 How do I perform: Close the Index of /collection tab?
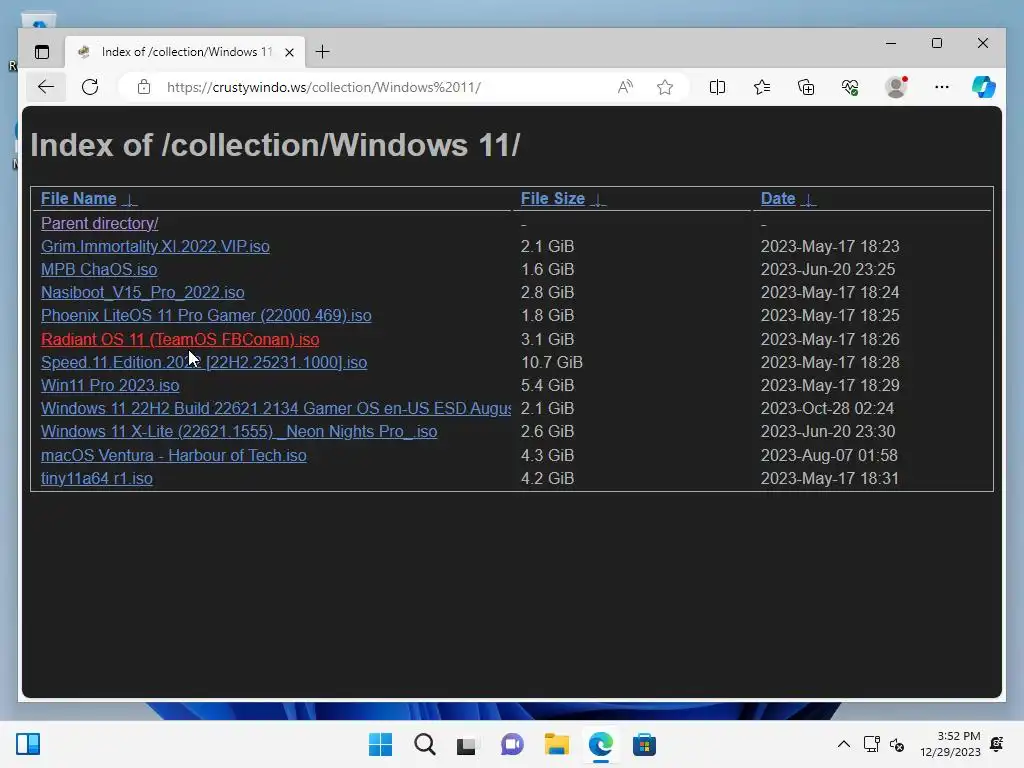pyautogui.click(x=289, y=52)
